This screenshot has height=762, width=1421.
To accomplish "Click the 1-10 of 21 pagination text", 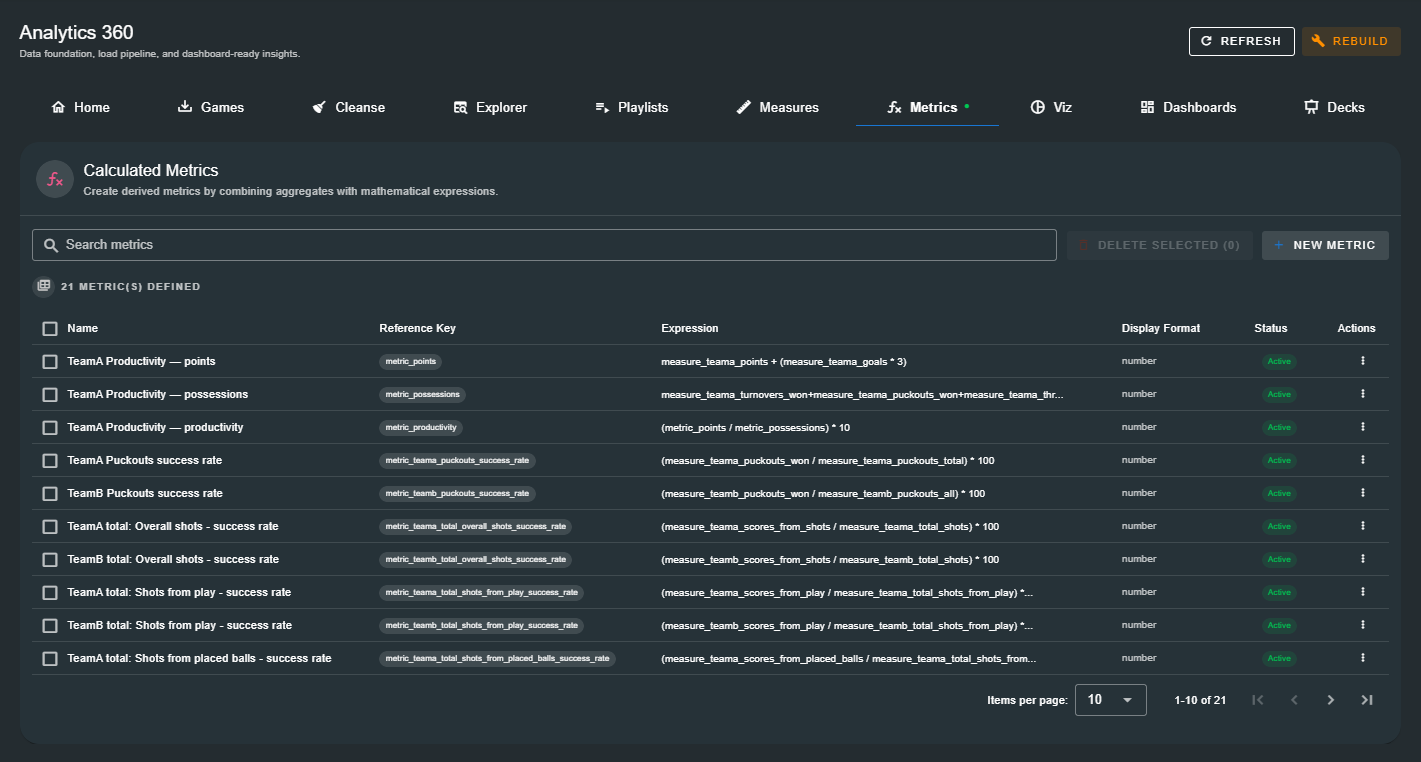I will click(x=1200, y=700).
